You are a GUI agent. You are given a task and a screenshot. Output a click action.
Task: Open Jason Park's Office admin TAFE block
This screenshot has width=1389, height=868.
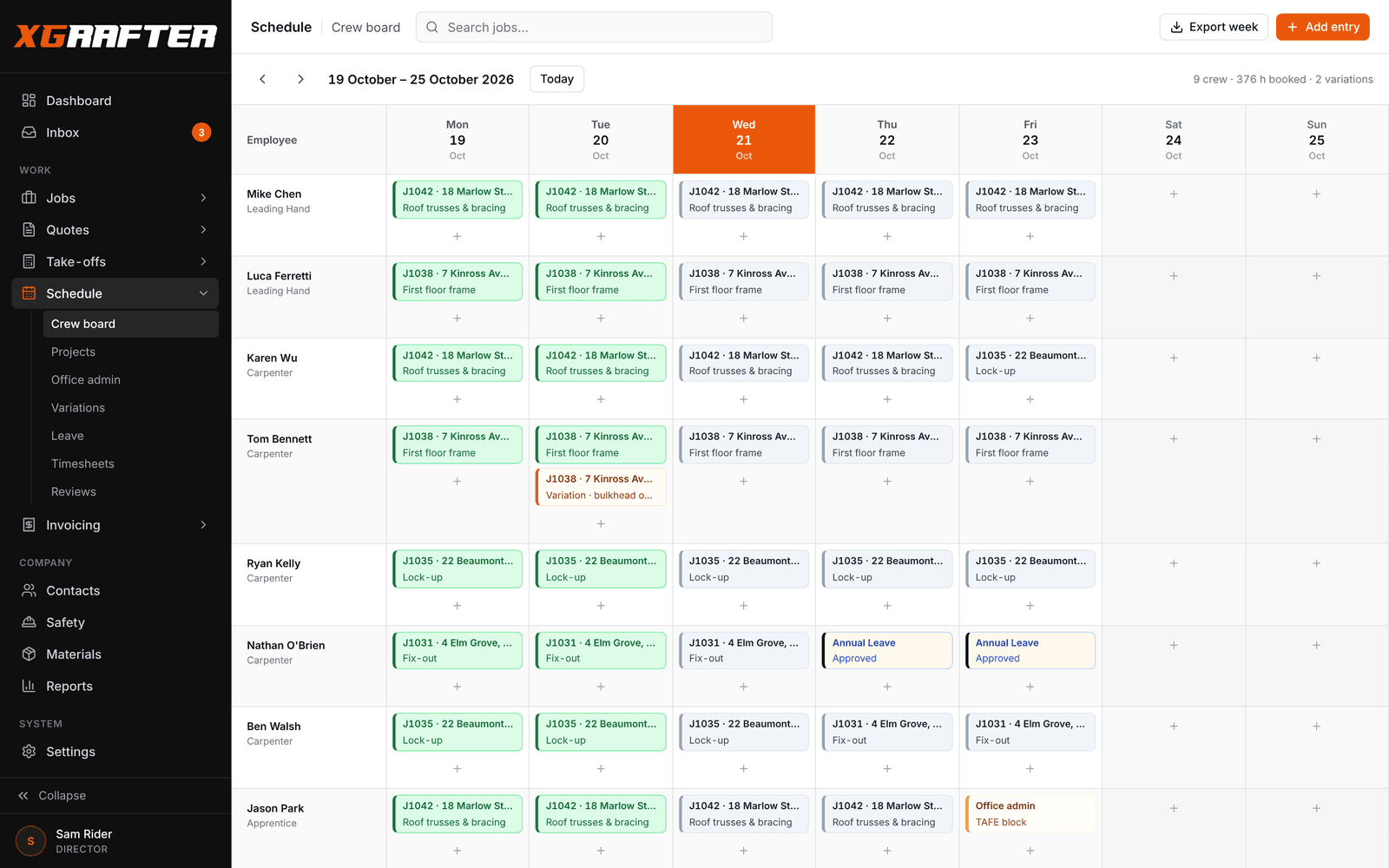pyautogui.click(x=1030, y=814)
